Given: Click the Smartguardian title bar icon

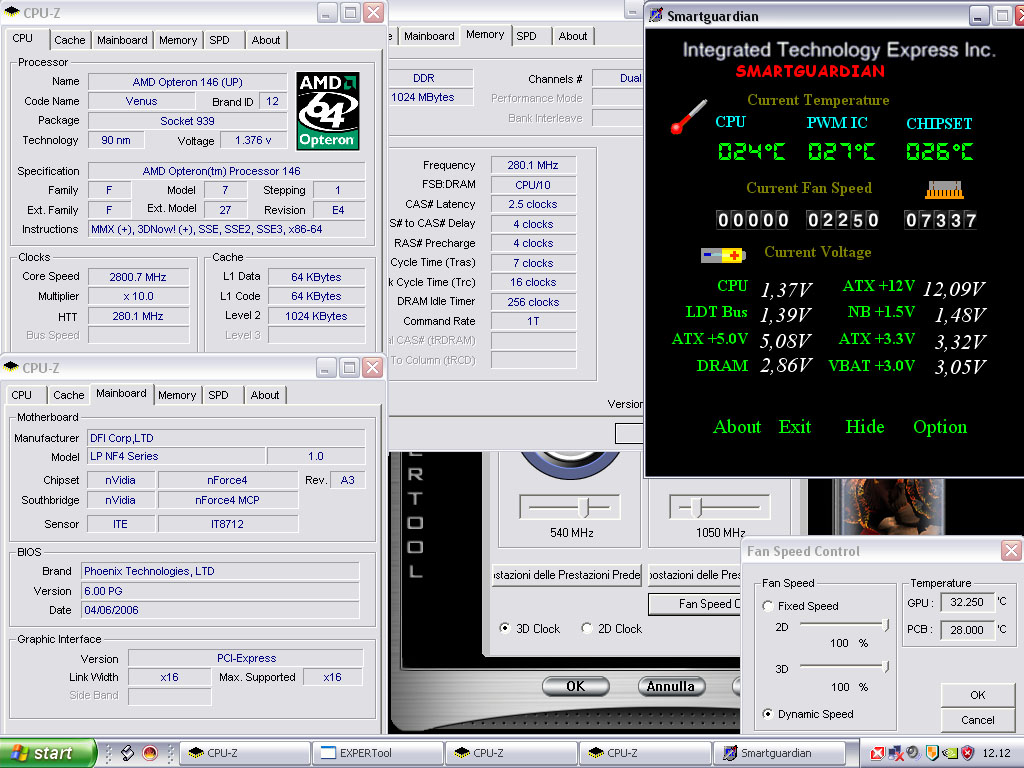Looking at the screenshot, I should [x=656, y=15].
